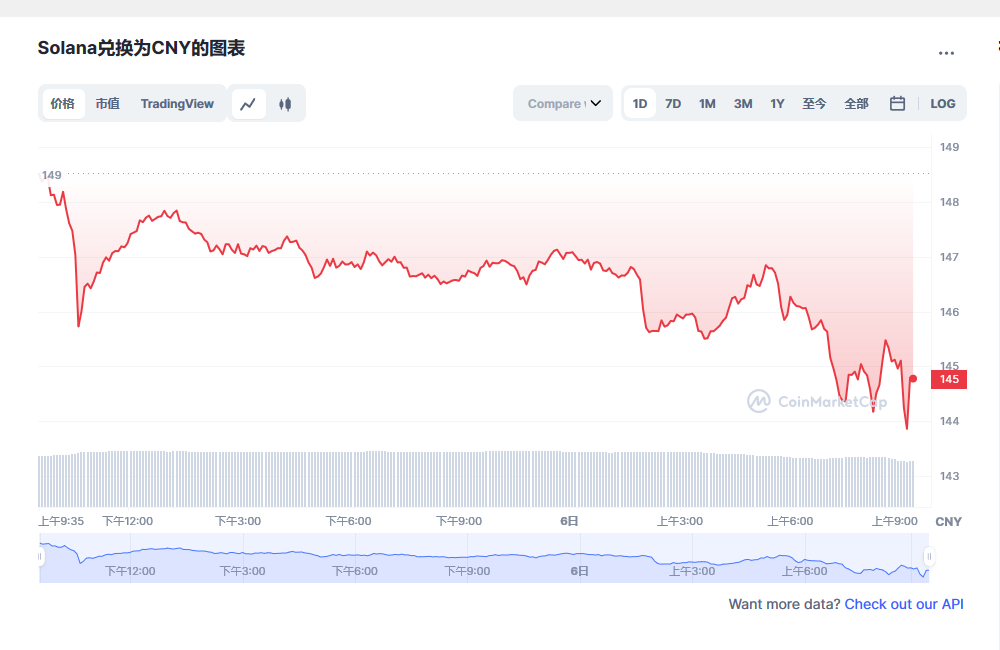This screenshot has height=650, width=1000.
Task: Click the right handle of range navigator
Action: tap(929, 557)
